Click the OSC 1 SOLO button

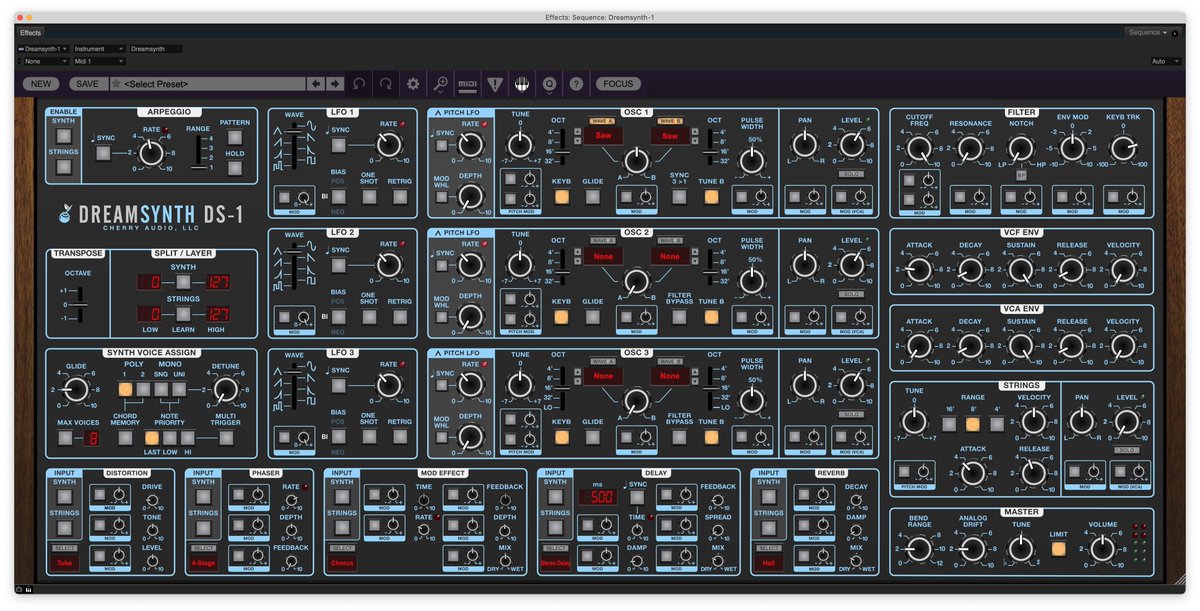[851, 175]
